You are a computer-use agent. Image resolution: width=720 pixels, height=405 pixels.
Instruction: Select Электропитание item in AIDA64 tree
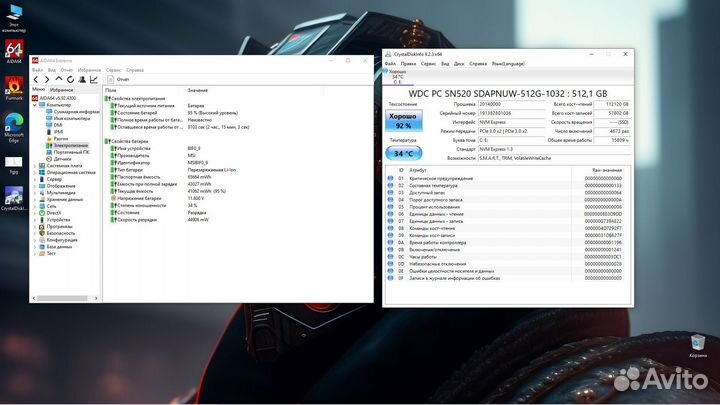click(67, 146)
